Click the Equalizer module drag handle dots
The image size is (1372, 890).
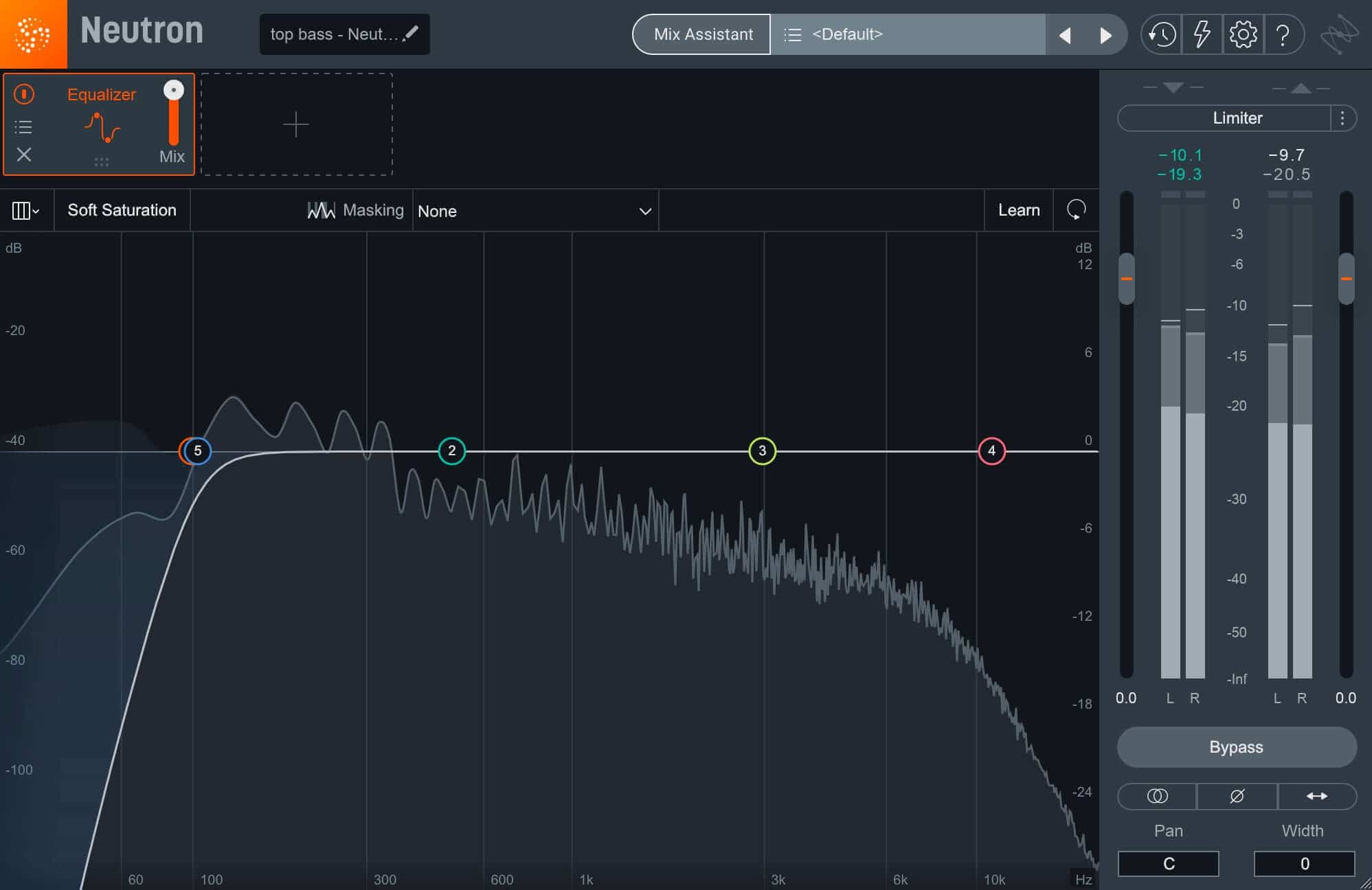coord(102,162)
